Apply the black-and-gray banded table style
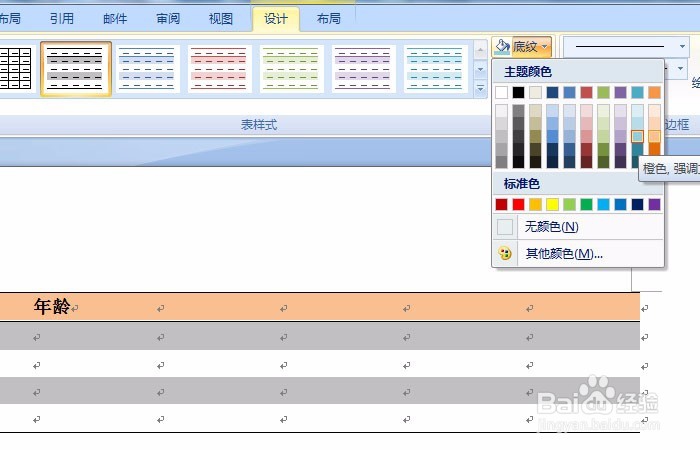700x450 pixels. 75,69
